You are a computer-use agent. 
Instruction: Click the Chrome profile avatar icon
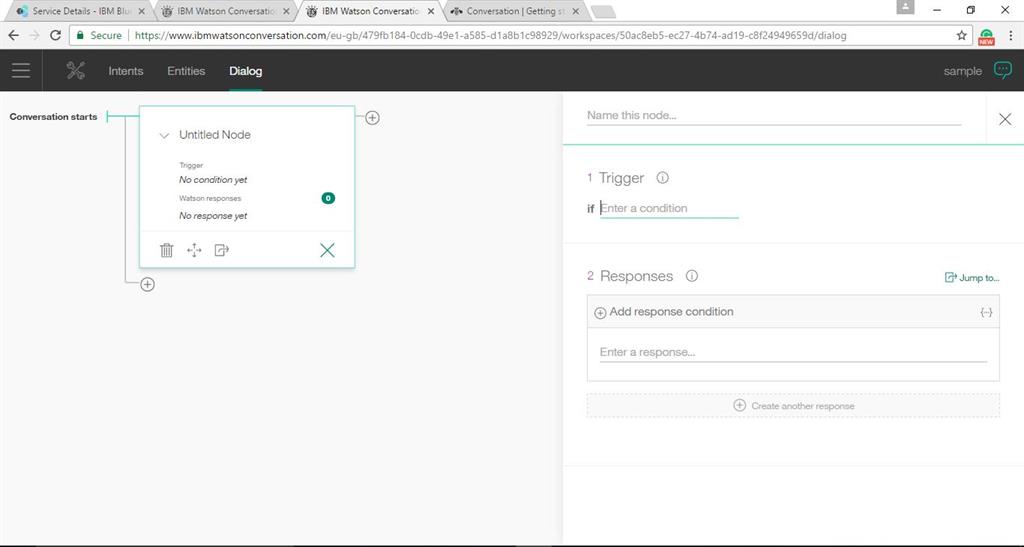coord(905,7)
